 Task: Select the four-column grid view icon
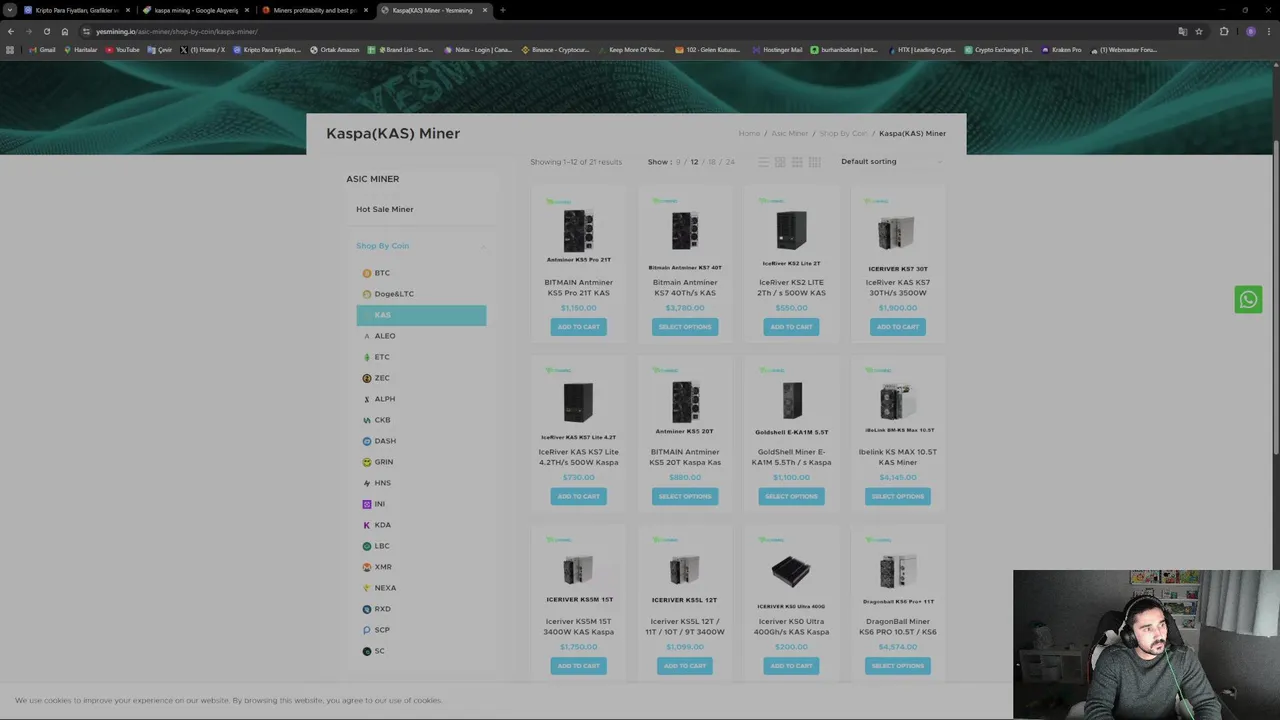pos(814,162)
